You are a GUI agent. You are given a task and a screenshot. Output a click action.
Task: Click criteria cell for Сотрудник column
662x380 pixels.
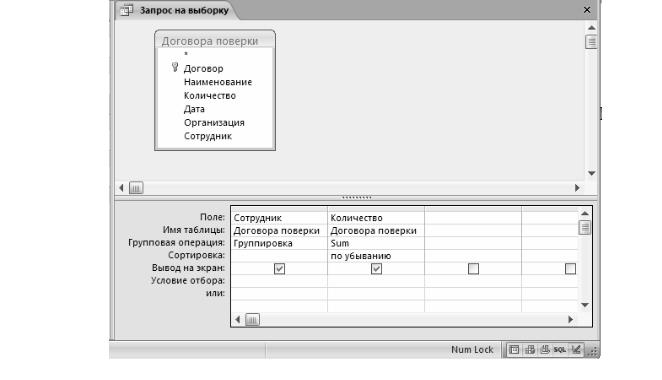(279, 281)
